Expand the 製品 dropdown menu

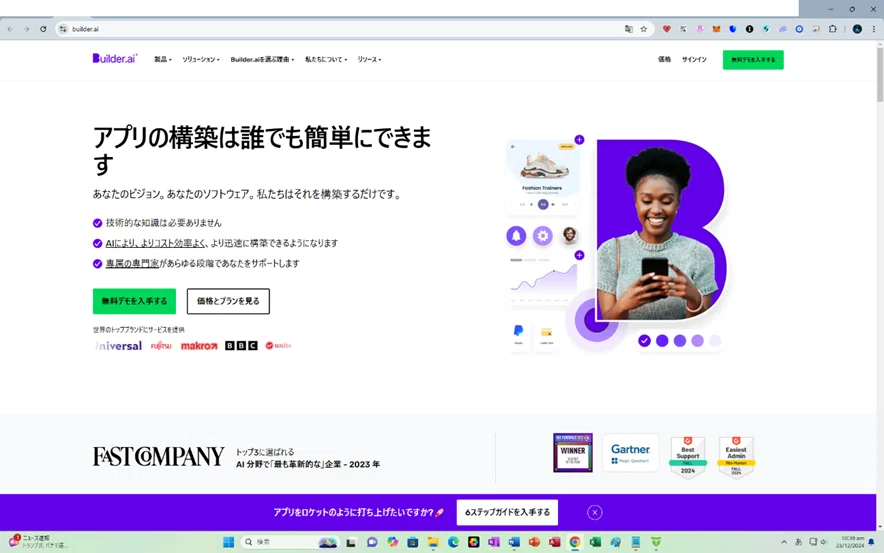click(x=163, y=59)
